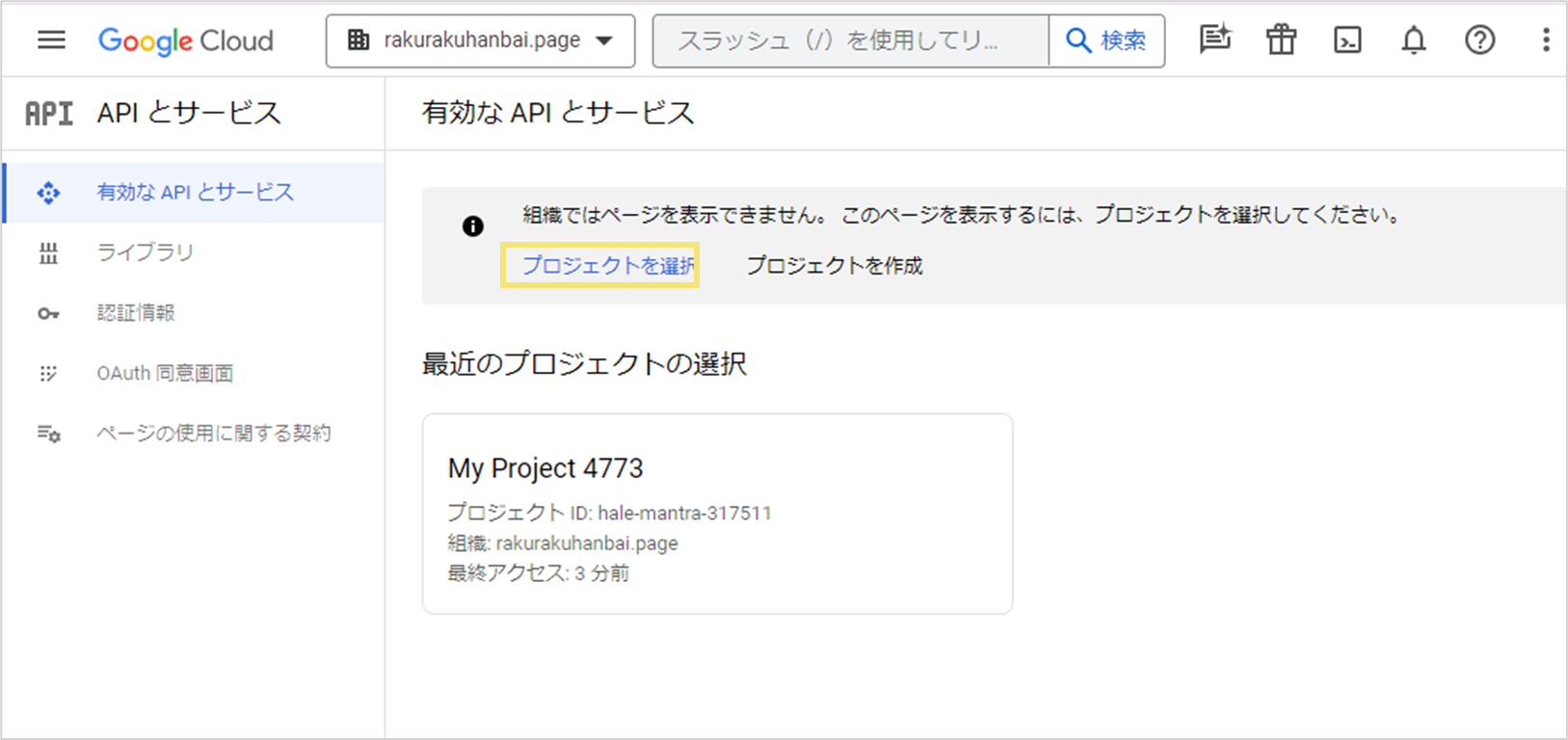Click the key credentials icon
This screenshot has width=1568, height=740.
48,314
